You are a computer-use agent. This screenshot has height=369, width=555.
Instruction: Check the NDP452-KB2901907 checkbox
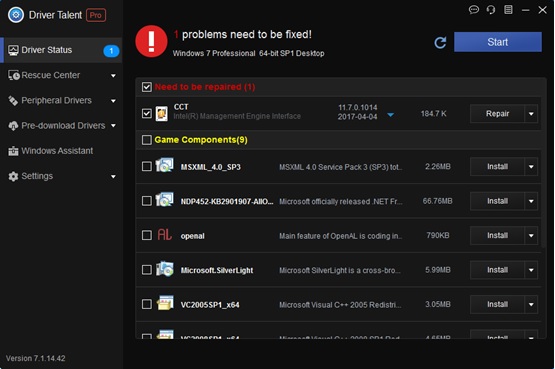tap(147, 201)
